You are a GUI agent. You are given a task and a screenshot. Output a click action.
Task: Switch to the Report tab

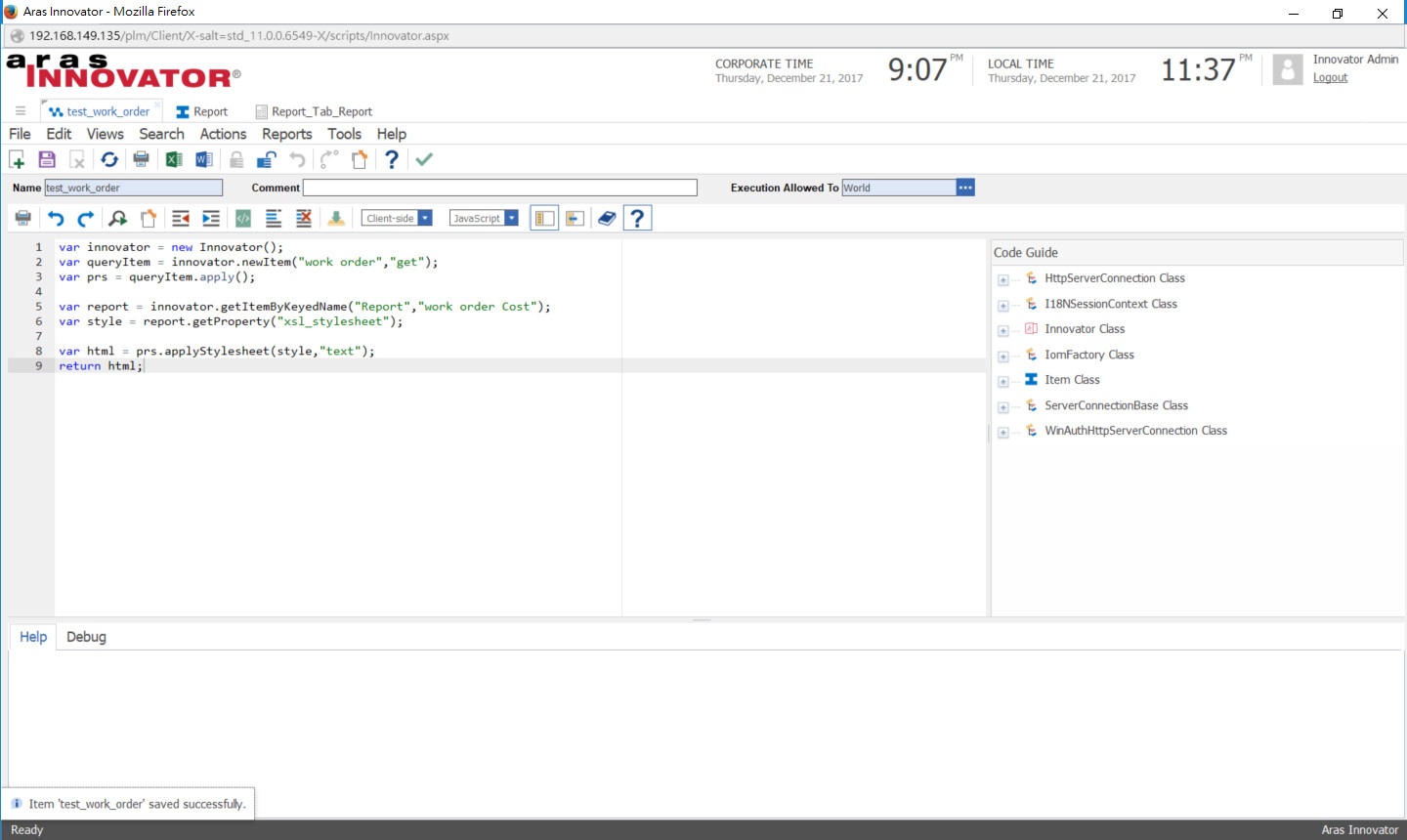click(x=202, y=111)
